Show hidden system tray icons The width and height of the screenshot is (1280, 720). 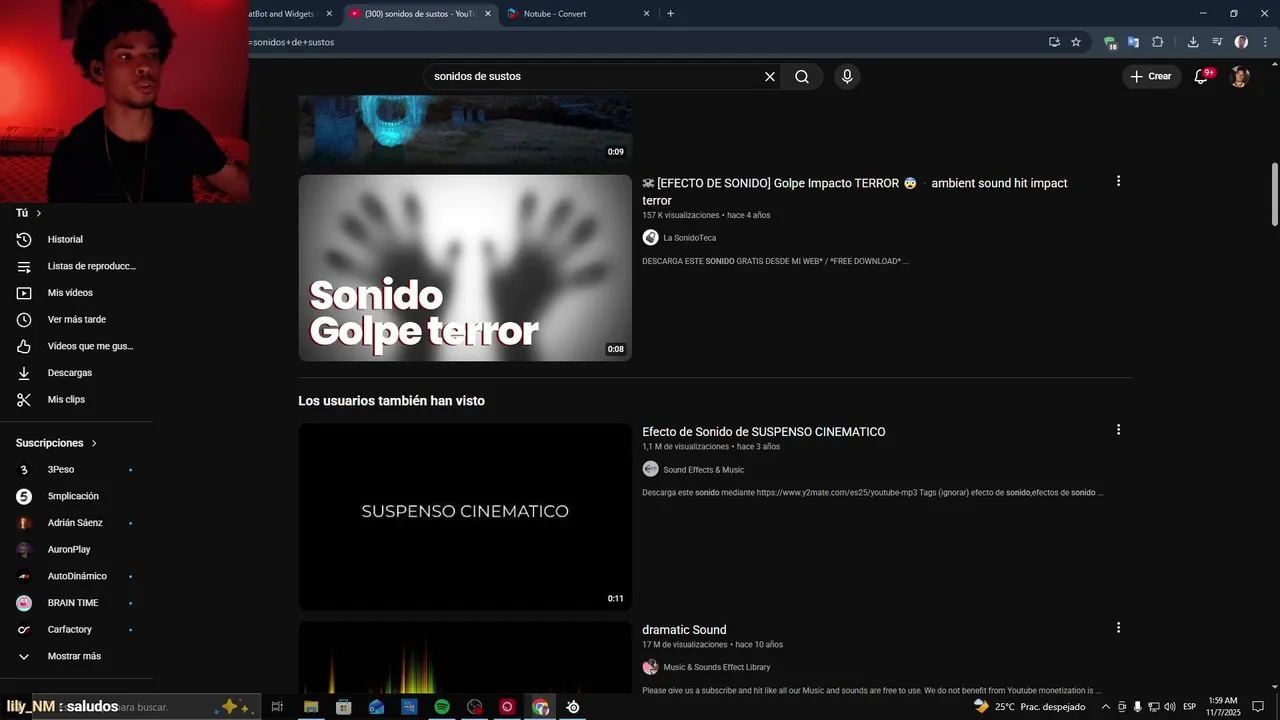pos(1105,707)
